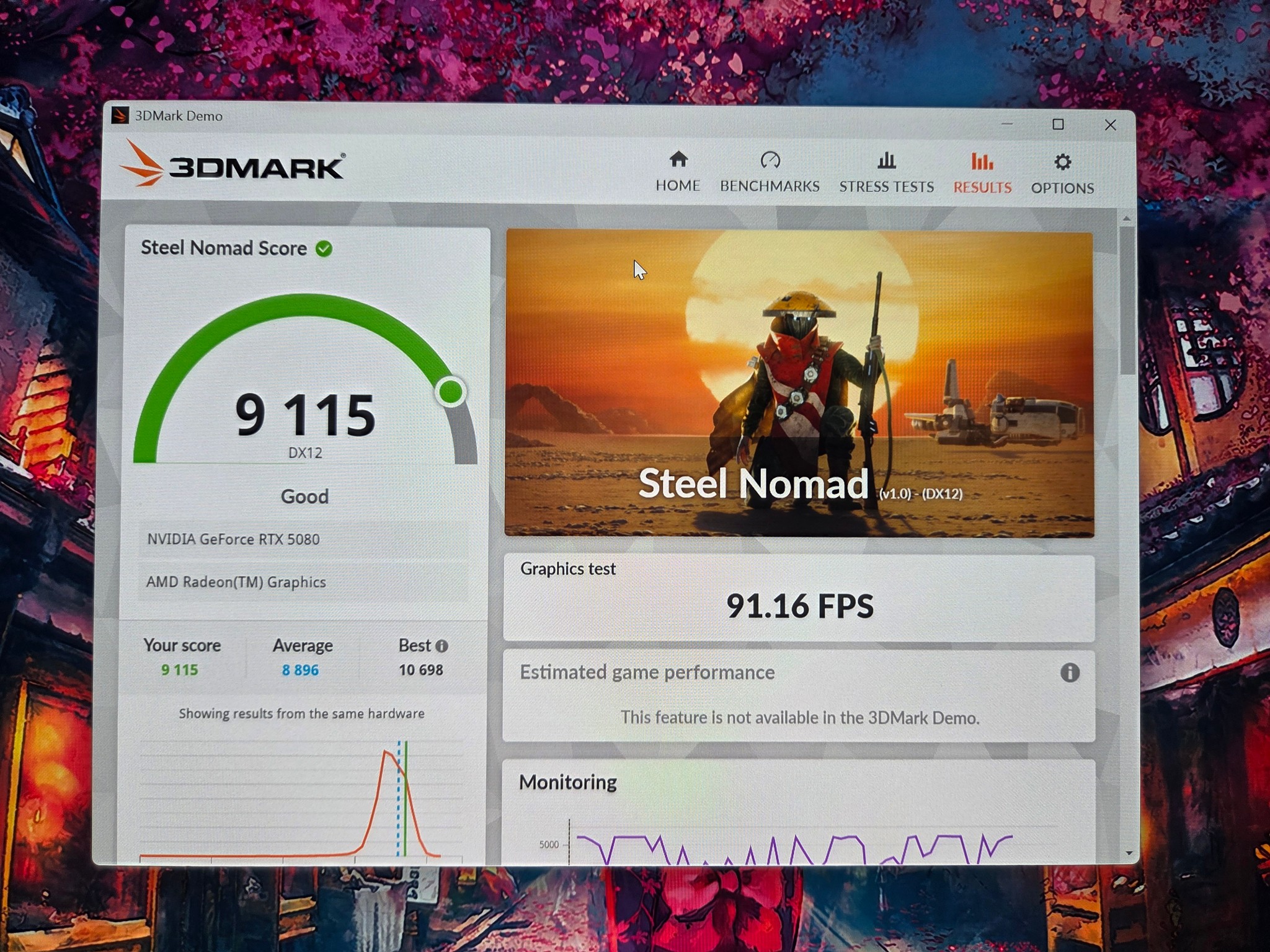Viewport: 1270px width, 952px height.
Task: Click the Best score value 10 698
Action: point(421,670)
